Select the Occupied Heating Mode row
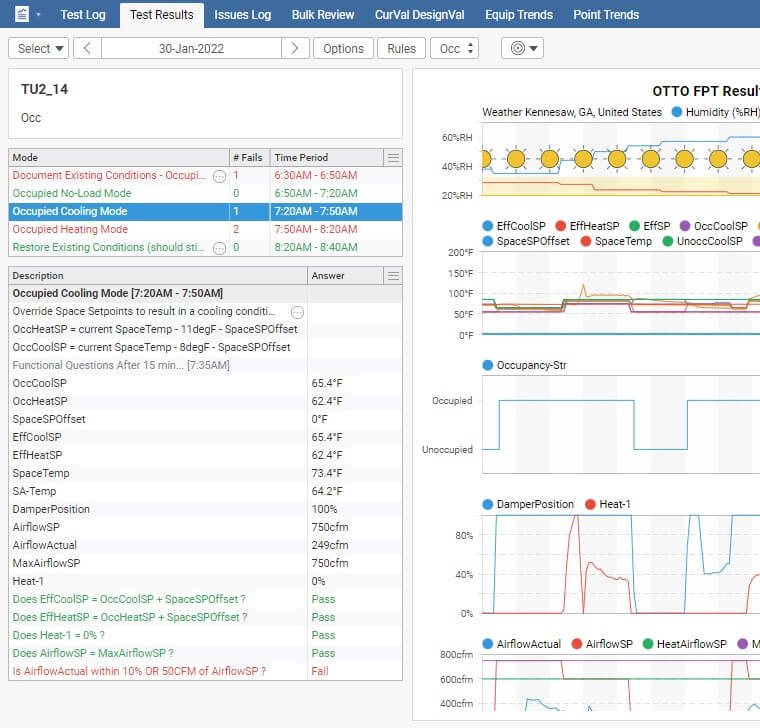Image resolution: width=760 pixels, height=728 pixels. pyautogui.click(x=70, y=230)
